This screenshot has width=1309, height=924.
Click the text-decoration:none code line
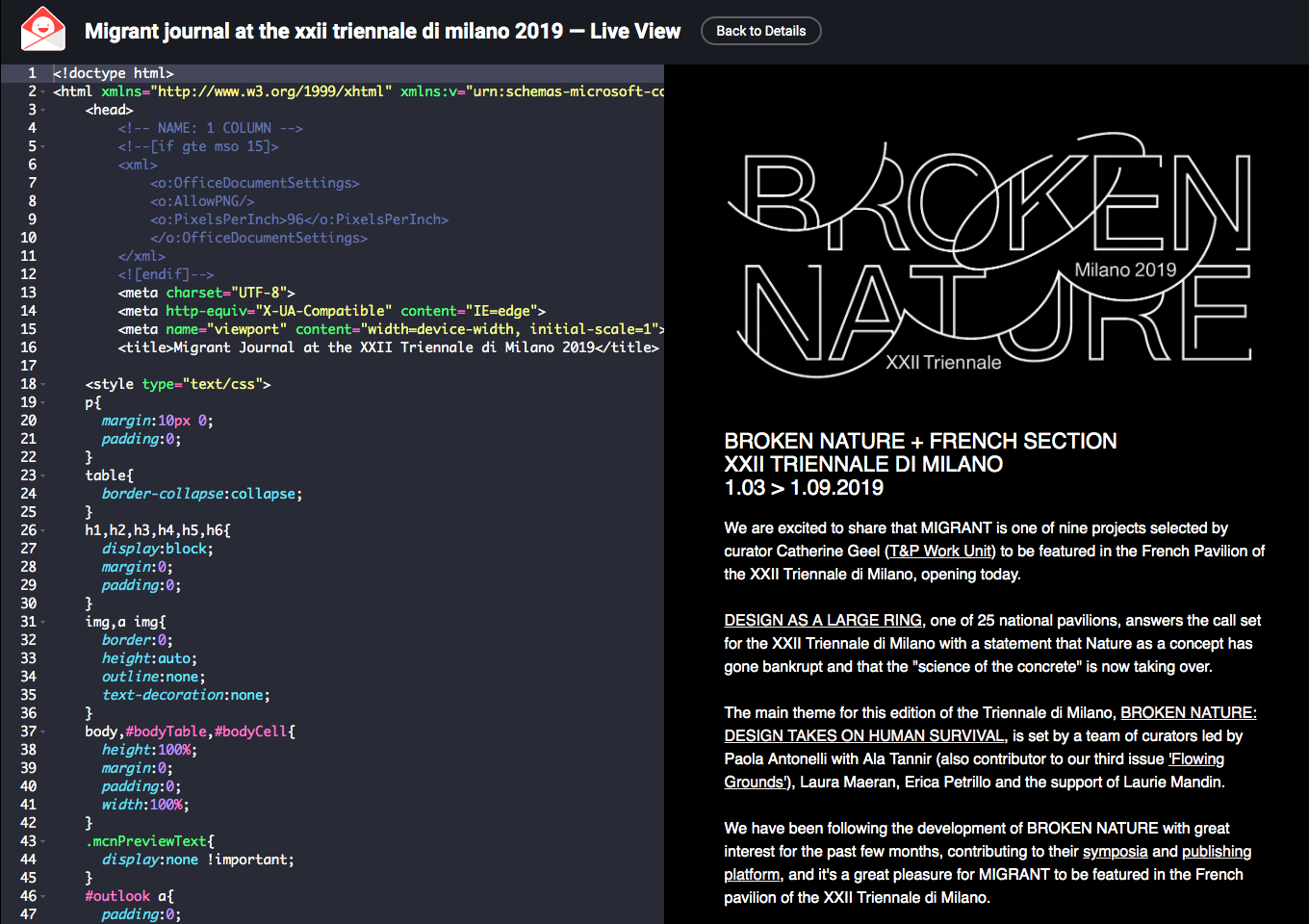pyautogui.click(x=186, y=695)
